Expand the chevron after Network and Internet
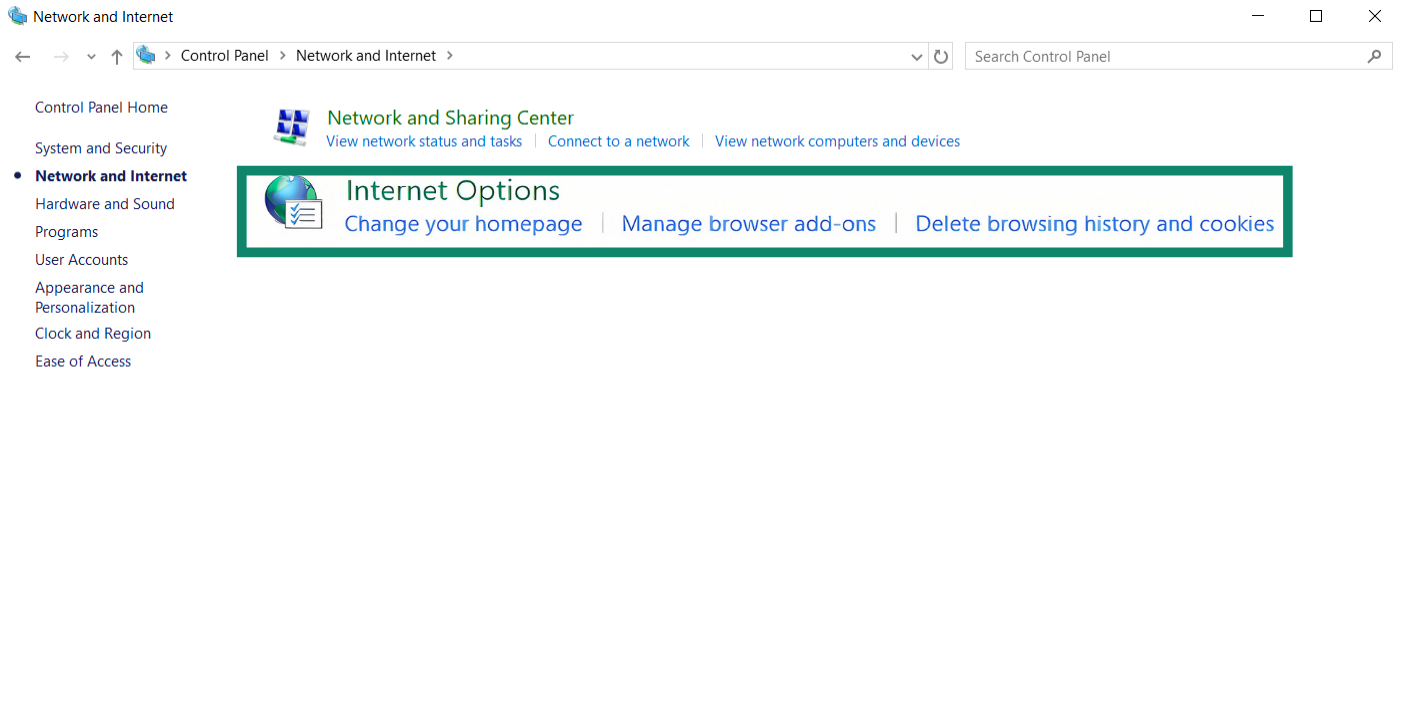1404x712 pixels. point(449,56)
